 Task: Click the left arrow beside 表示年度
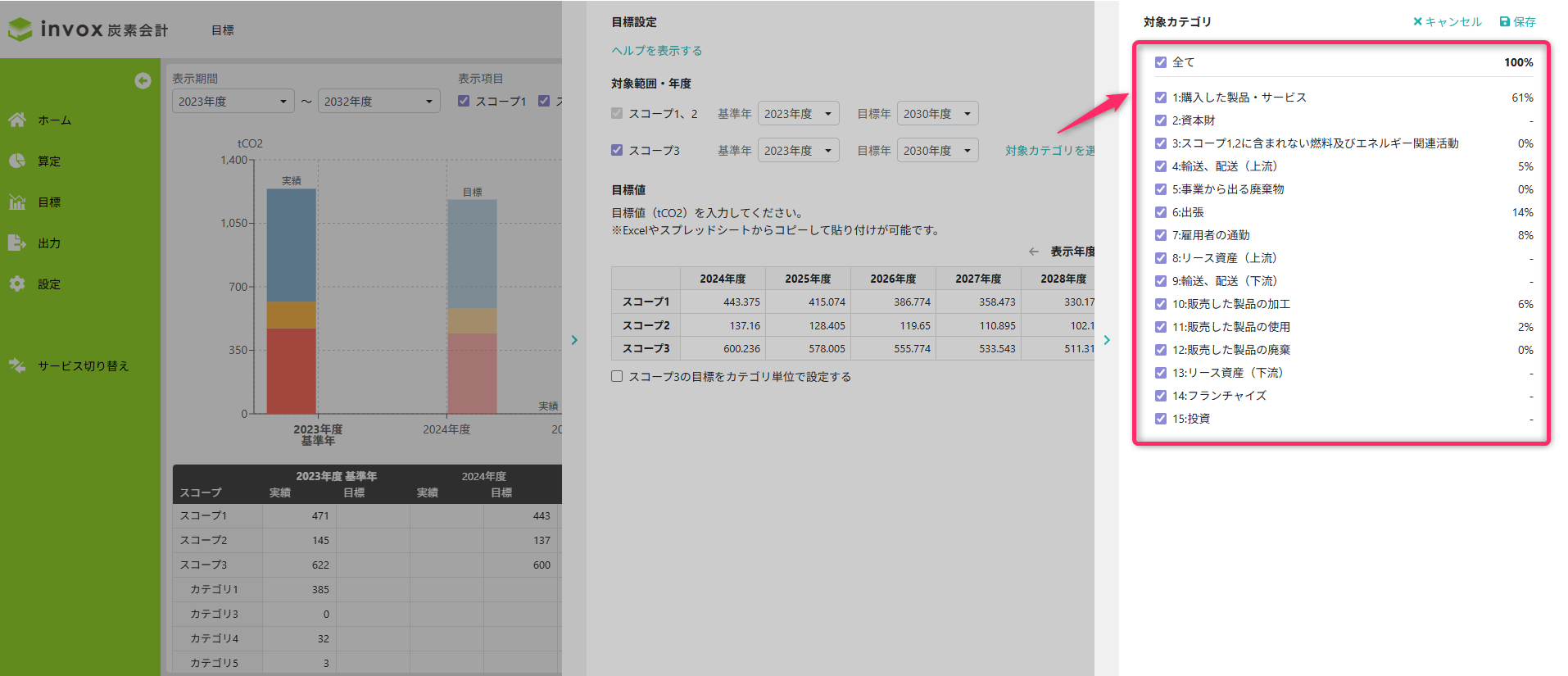[1034, 252]
